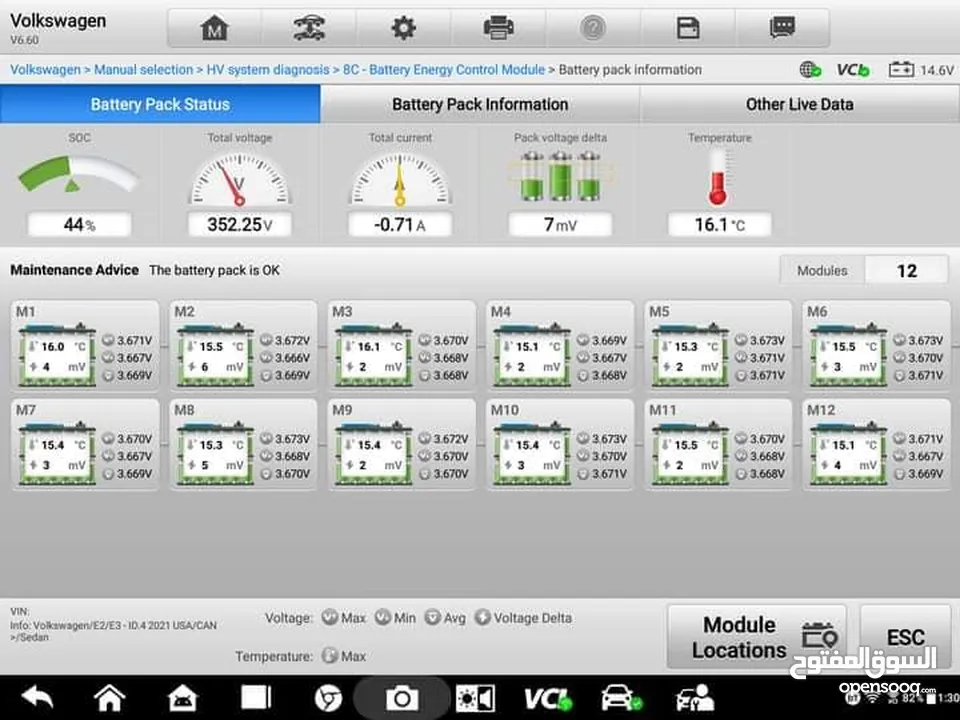Go back to Manual selection breadcrumb
This screenshot has height=720, width=960.
pyautogui.click(x=143, y=70)
